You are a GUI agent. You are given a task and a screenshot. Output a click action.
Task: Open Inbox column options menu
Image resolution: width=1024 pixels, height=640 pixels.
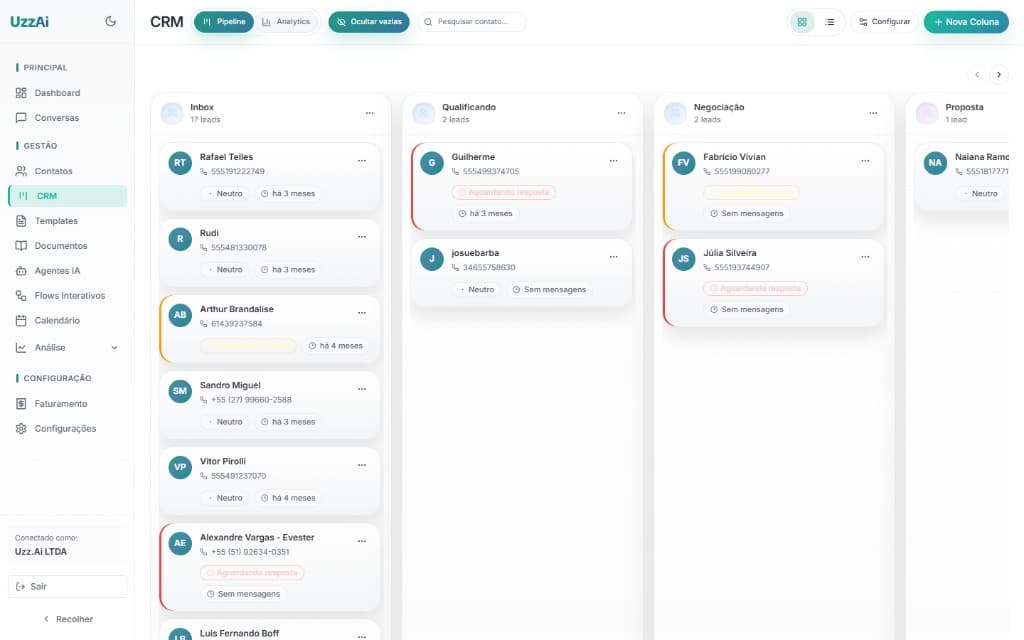click(x=370, y=113)
